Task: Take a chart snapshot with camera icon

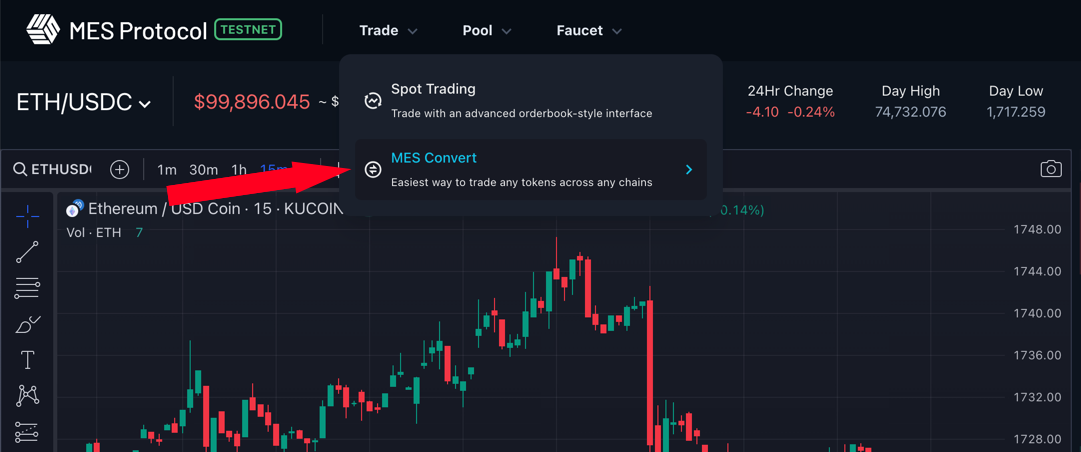Action: (1051, 169)
